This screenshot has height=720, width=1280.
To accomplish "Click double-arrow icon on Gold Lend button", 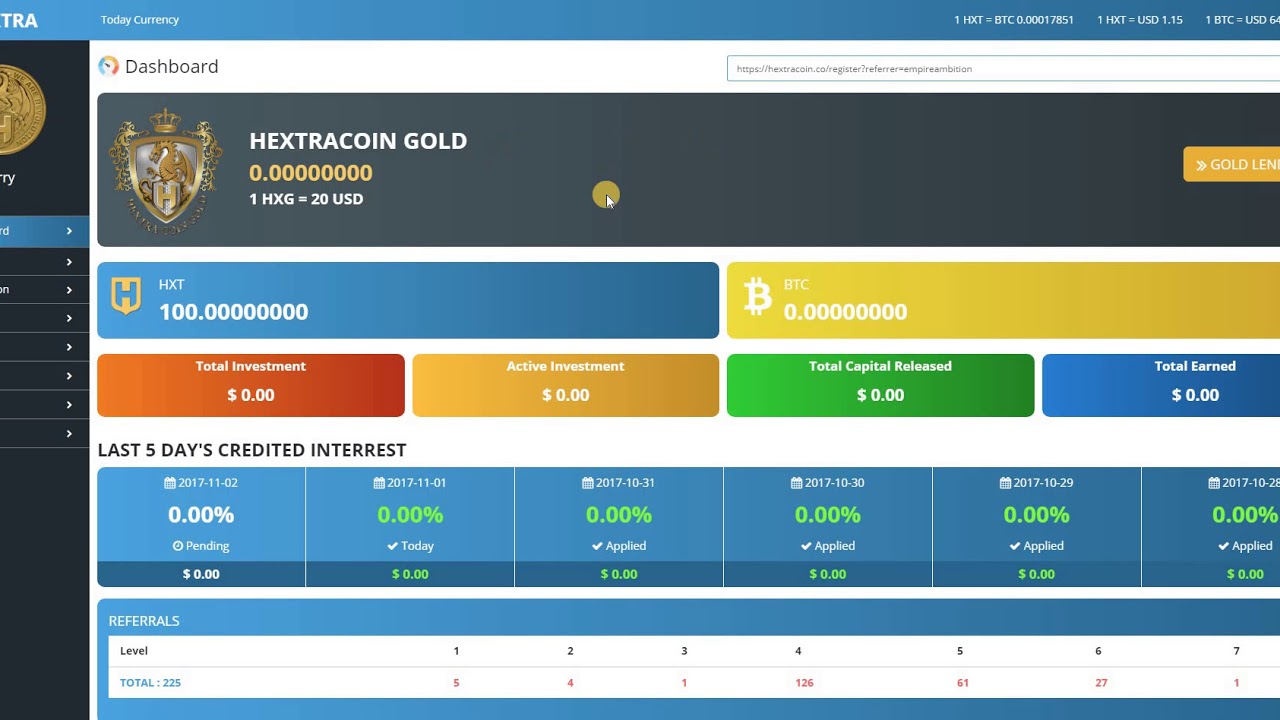I will (1201, 166).
